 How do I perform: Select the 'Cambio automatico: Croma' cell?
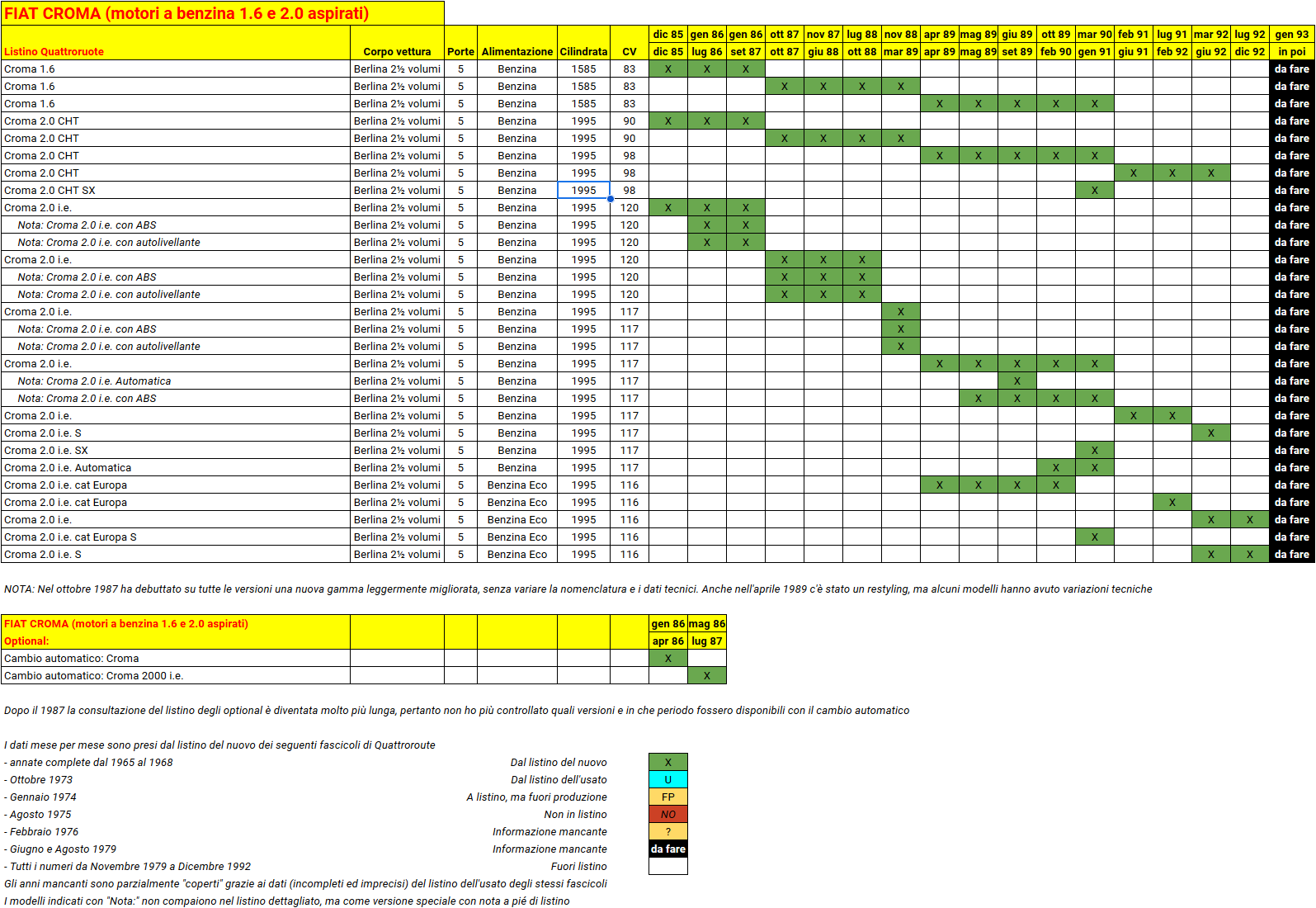tap(176, 658)
